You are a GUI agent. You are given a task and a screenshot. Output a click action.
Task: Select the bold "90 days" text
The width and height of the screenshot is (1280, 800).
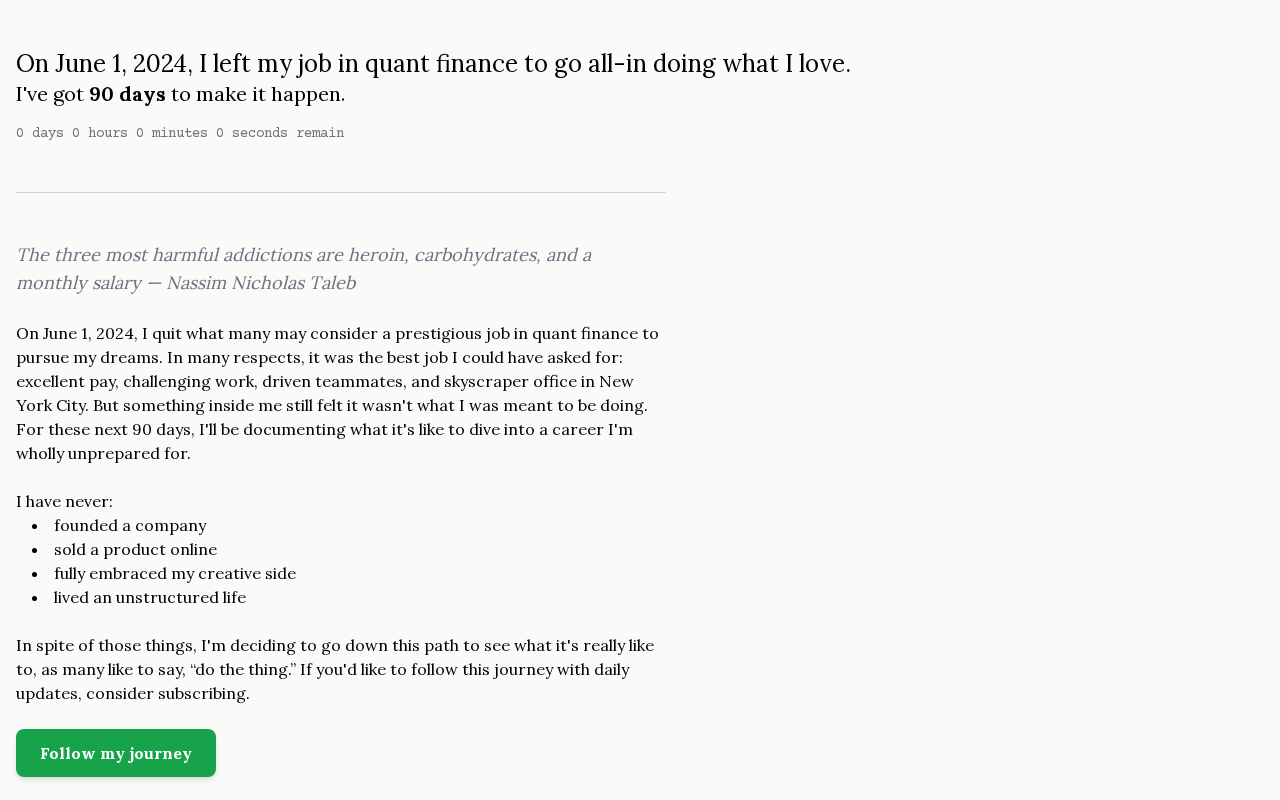[127, 95]
